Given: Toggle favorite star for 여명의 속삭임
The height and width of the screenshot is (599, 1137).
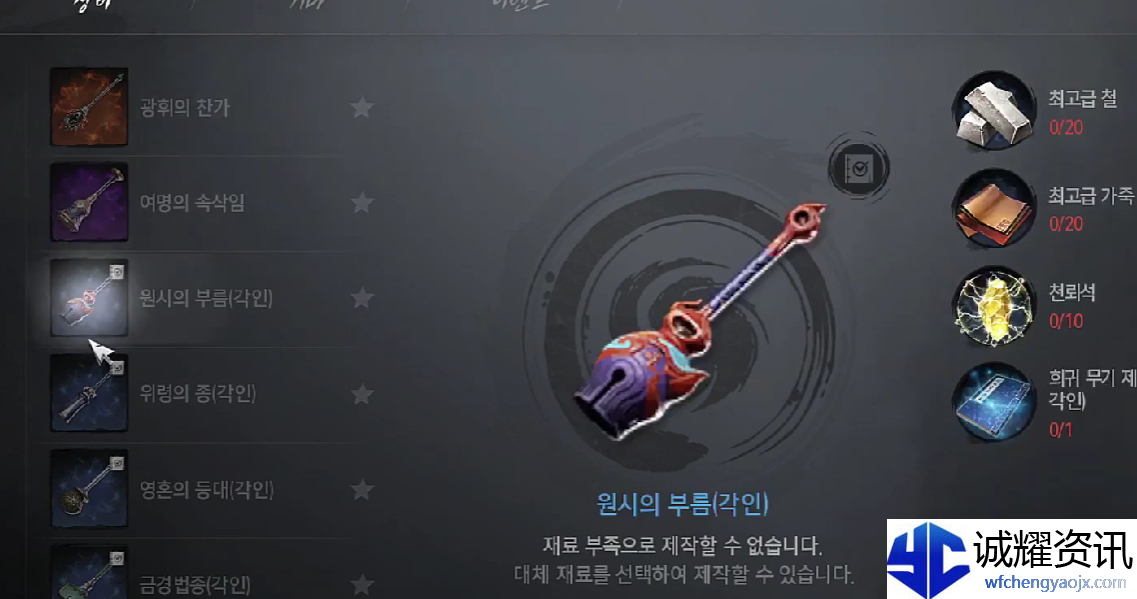Looking at the screenshot, I should click(362, 202).
